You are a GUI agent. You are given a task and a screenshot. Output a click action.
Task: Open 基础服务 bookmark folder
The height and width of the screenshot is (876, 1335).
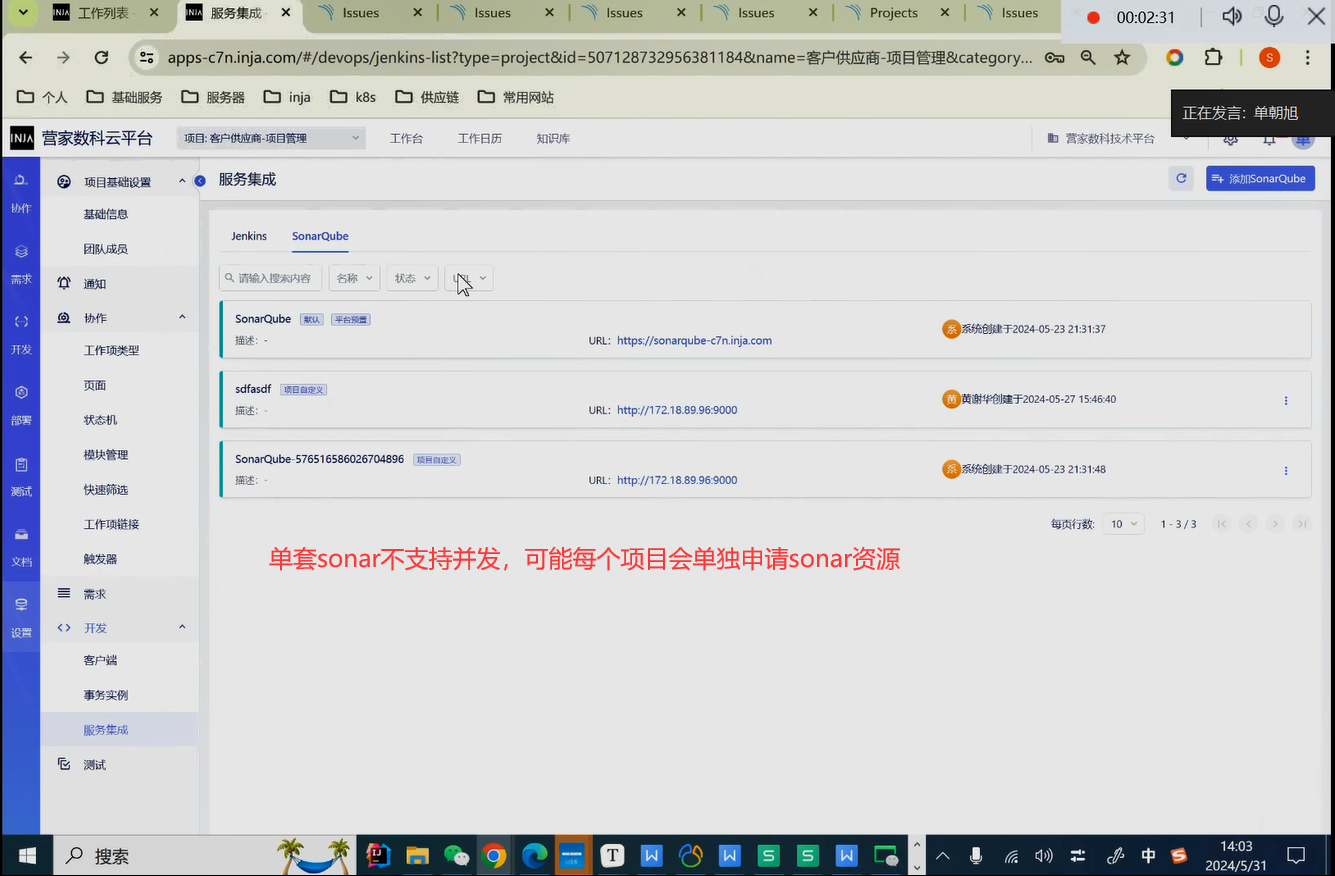[124, 97]
